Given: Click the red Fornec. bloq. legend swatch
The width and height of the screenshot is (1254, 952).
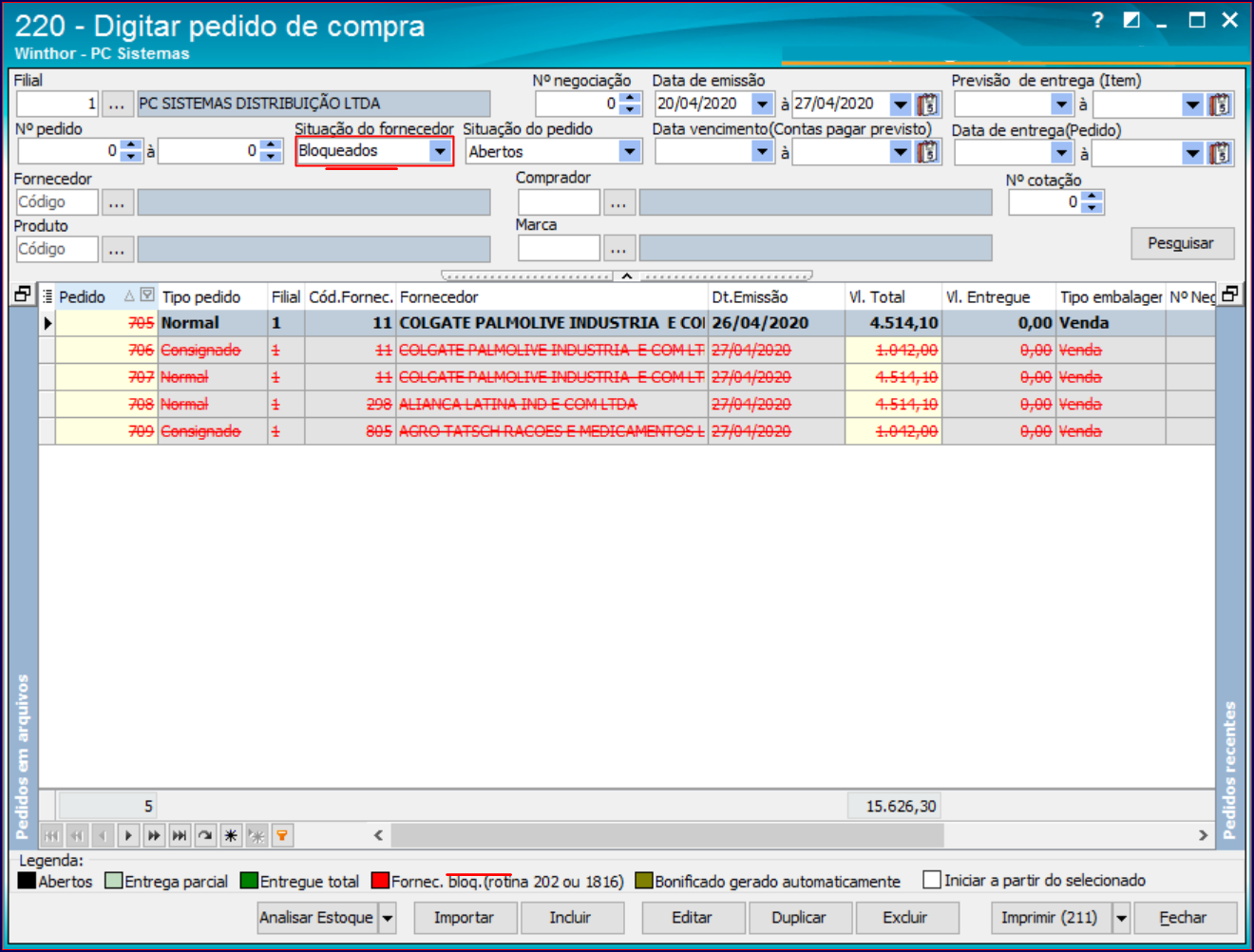Looking at the screenshot, I should tap(381, 881).
